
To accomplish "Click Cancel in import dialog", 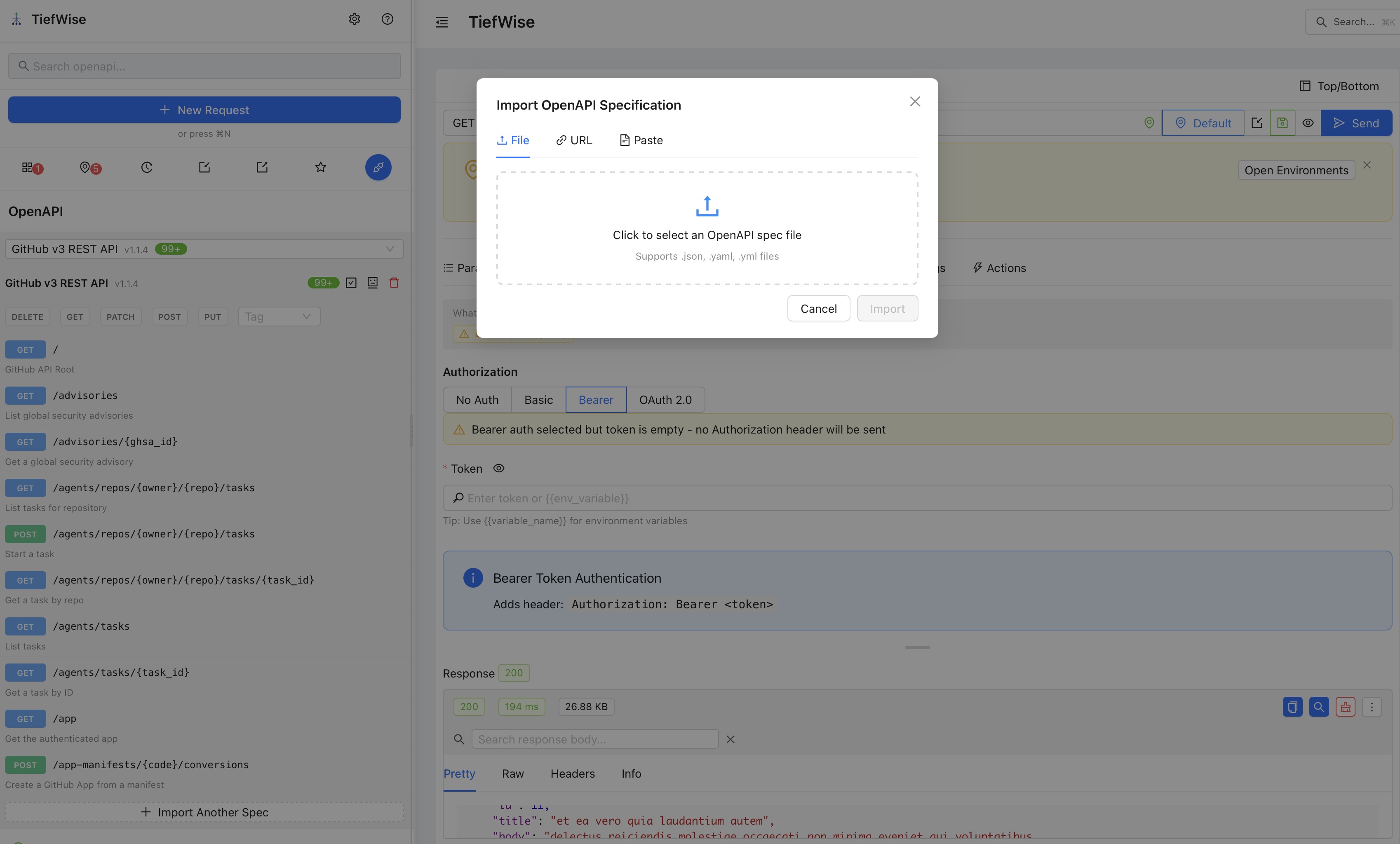I will click(x=818, y=308).
